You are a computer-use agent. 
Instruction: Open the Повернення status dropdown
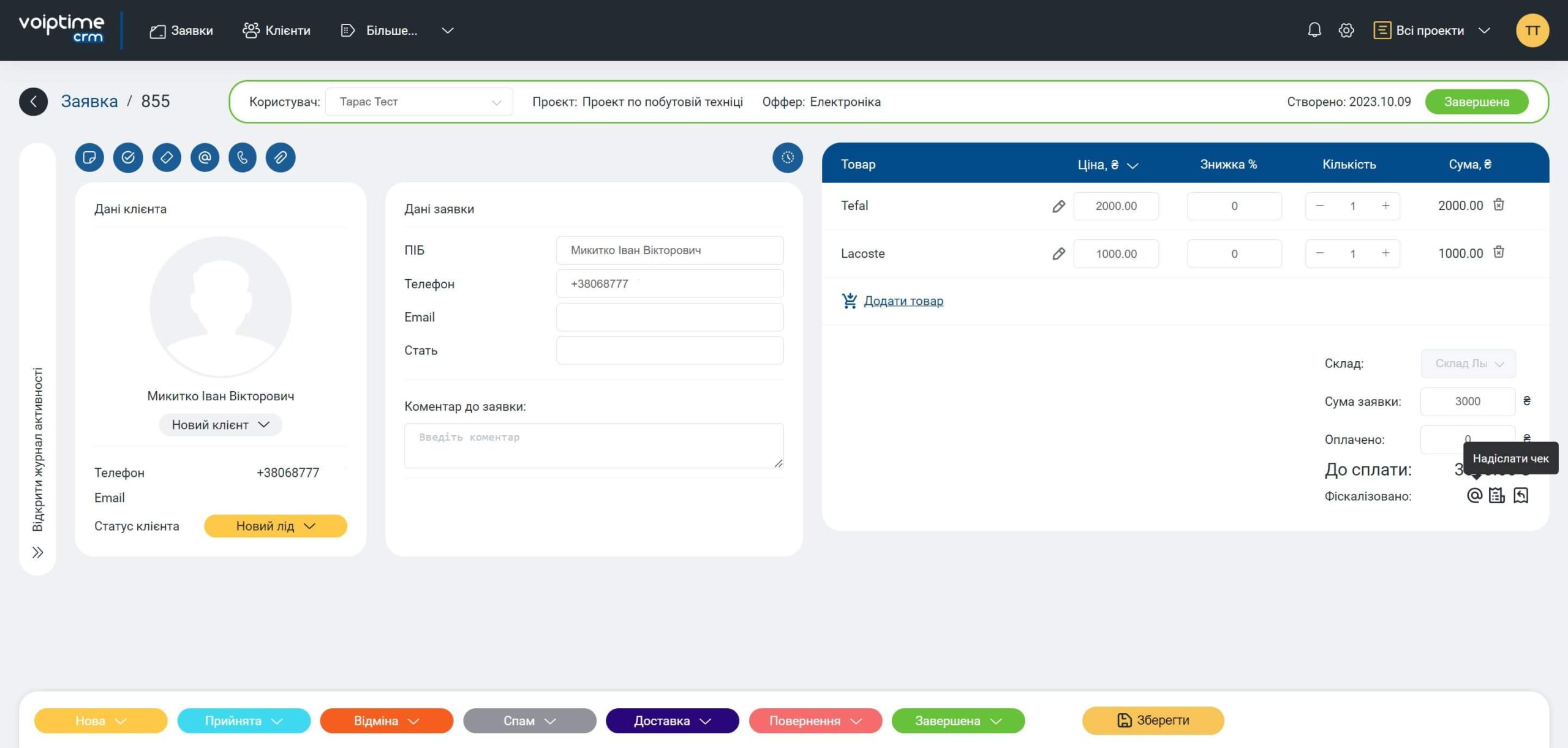(x=816, y=721)
